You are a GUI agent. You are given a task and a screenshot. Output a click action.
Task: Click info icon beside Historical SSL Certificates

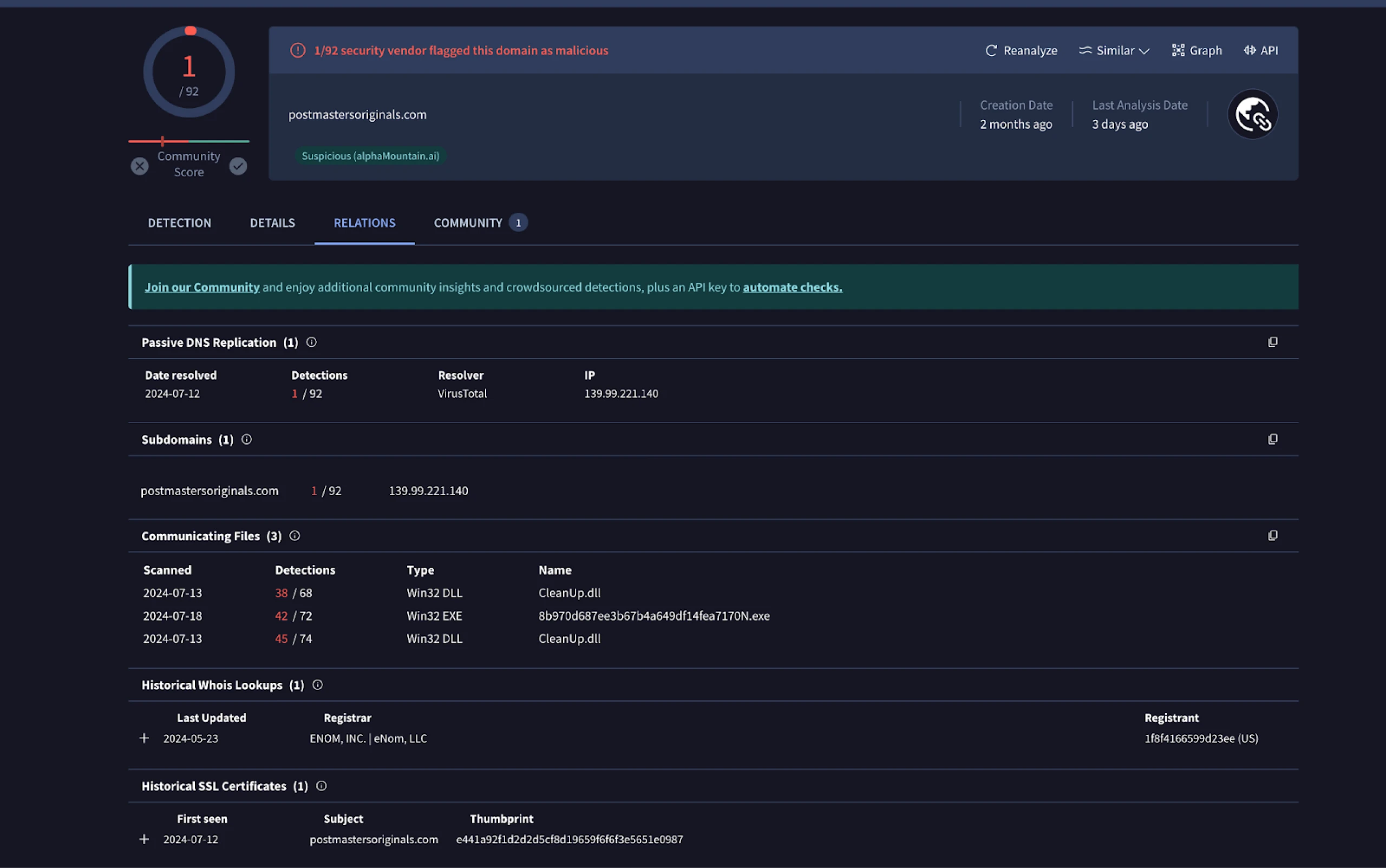321,786
